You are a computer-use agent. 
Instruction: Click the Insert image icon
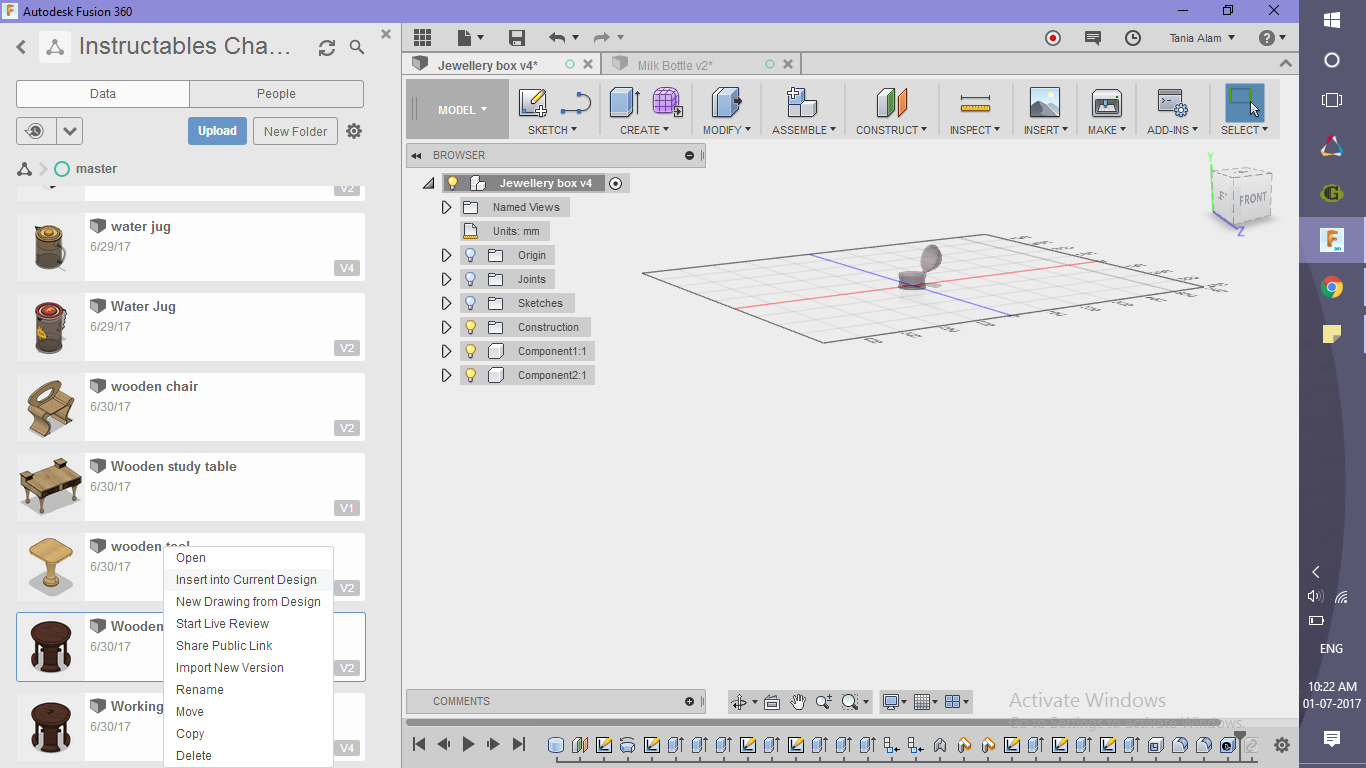[1045, 103]
